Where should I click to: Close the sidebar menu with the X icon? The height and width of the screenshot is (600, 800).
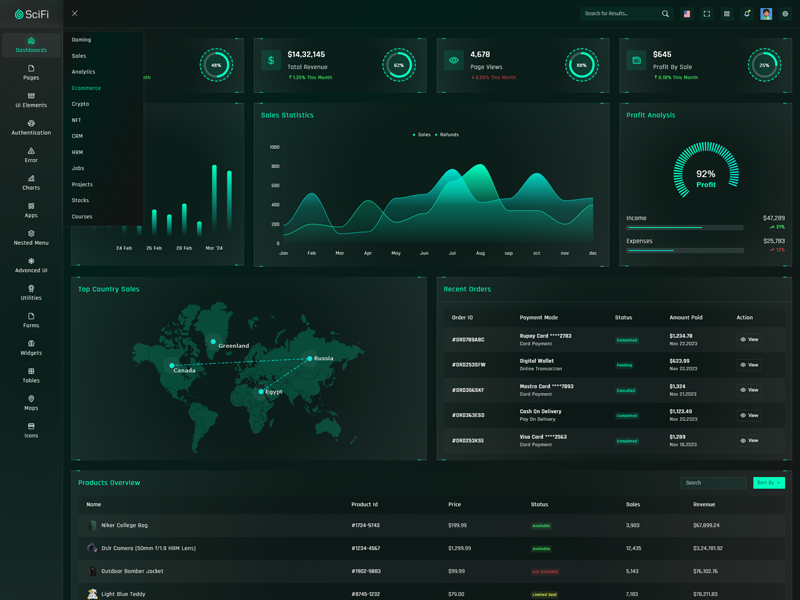tap(75, 14)
